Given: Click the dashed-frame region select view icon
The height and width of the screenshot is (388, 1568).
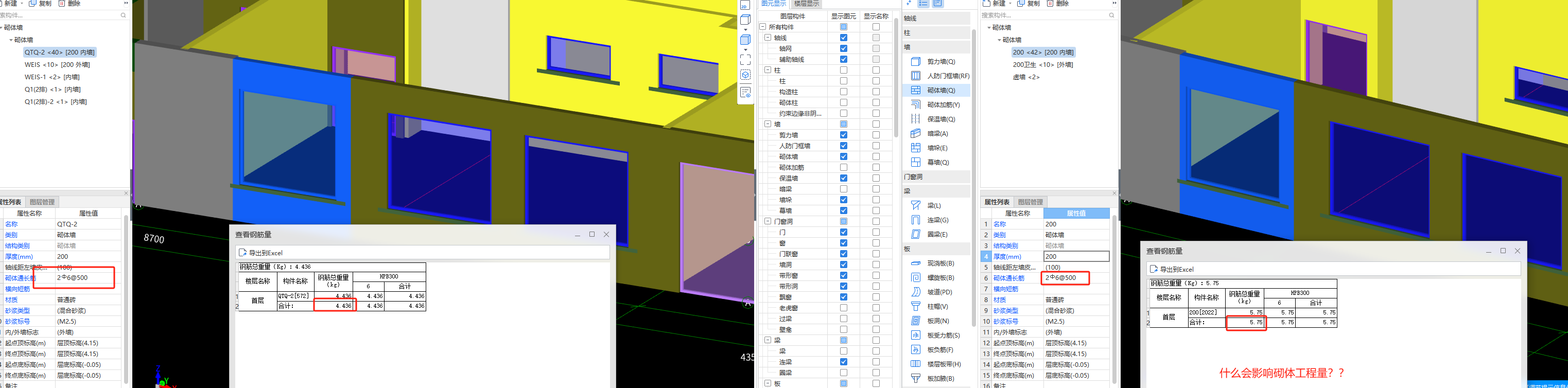Looking at the screenshot, I should pos(745,60).
